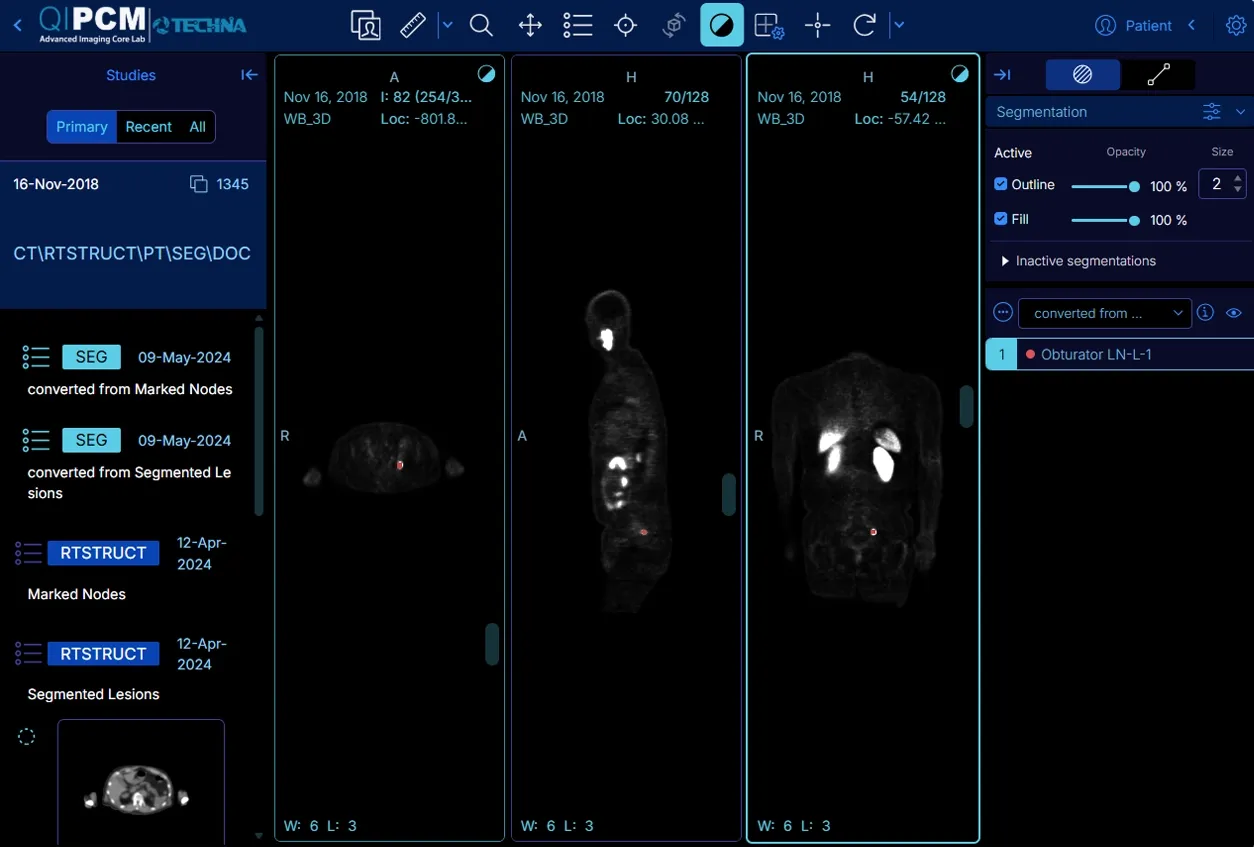Select the ruler measurement tool

[x=413, y=25]
